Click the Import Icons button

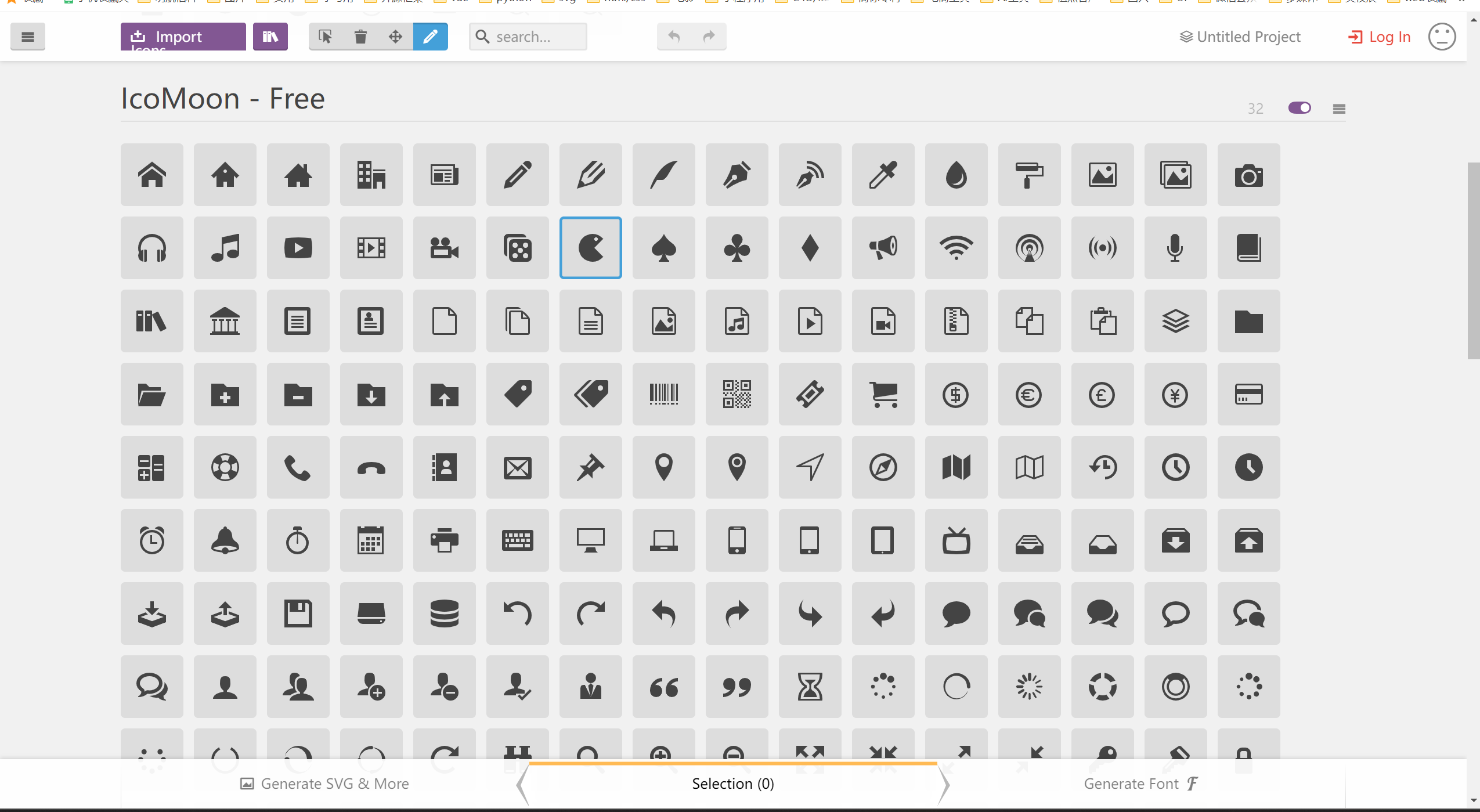[x=183, y=37]
